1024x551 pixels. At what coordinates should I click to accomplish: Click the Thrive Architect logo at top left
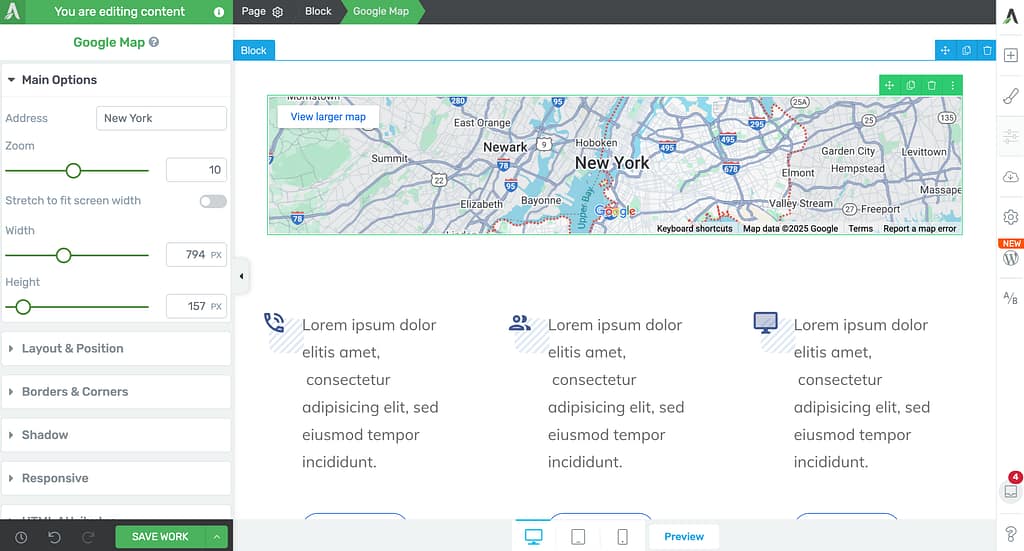coord(12,12)
